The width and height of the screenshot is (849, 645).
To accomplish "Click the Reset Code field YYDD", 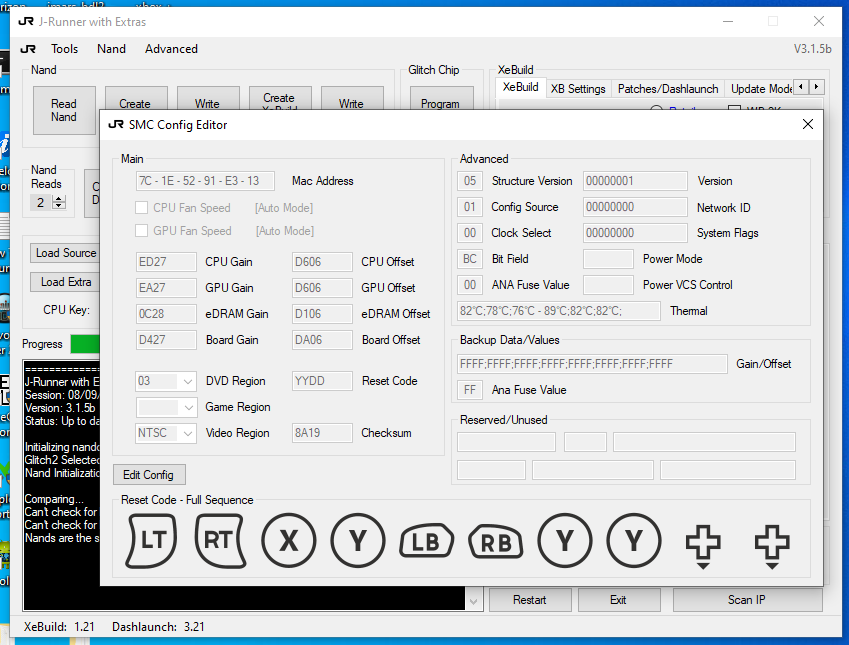I will click(x=322, y=381).
